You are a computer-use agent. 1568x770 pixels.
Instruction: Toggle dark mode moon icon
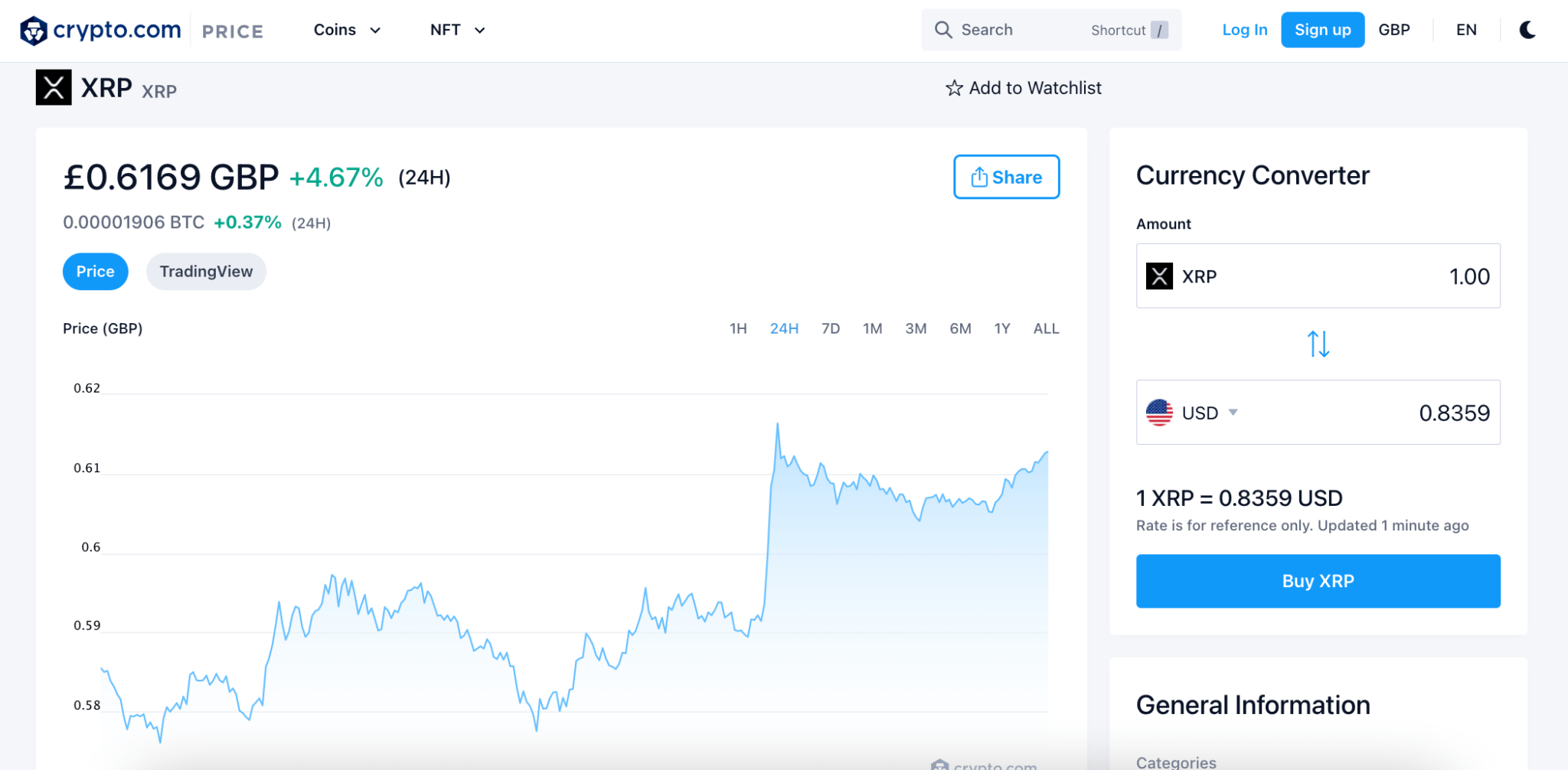point(1527,30)
